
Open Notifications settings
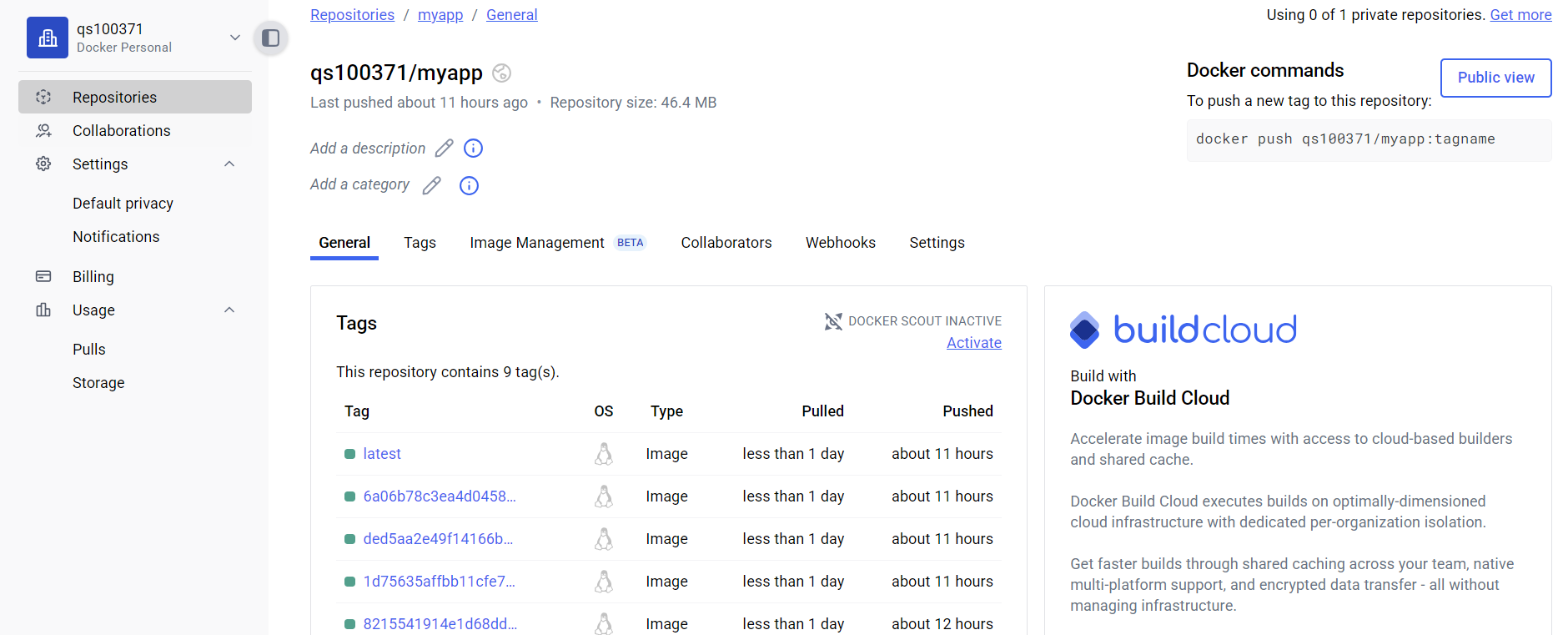pyautogui.click(x=116, y=237)
